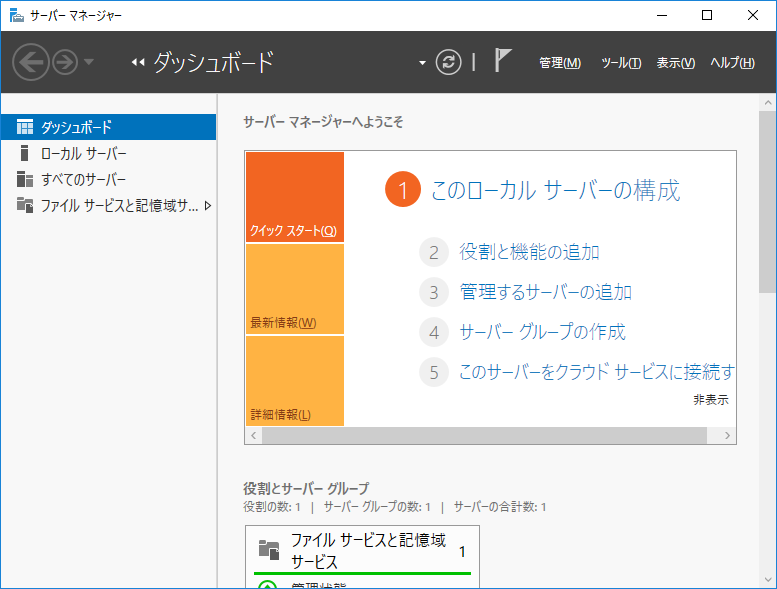This screenshot has height=589, width=777.
Task: Open 管理するサーバーの追加 link
Action: (x=546, y=292)
